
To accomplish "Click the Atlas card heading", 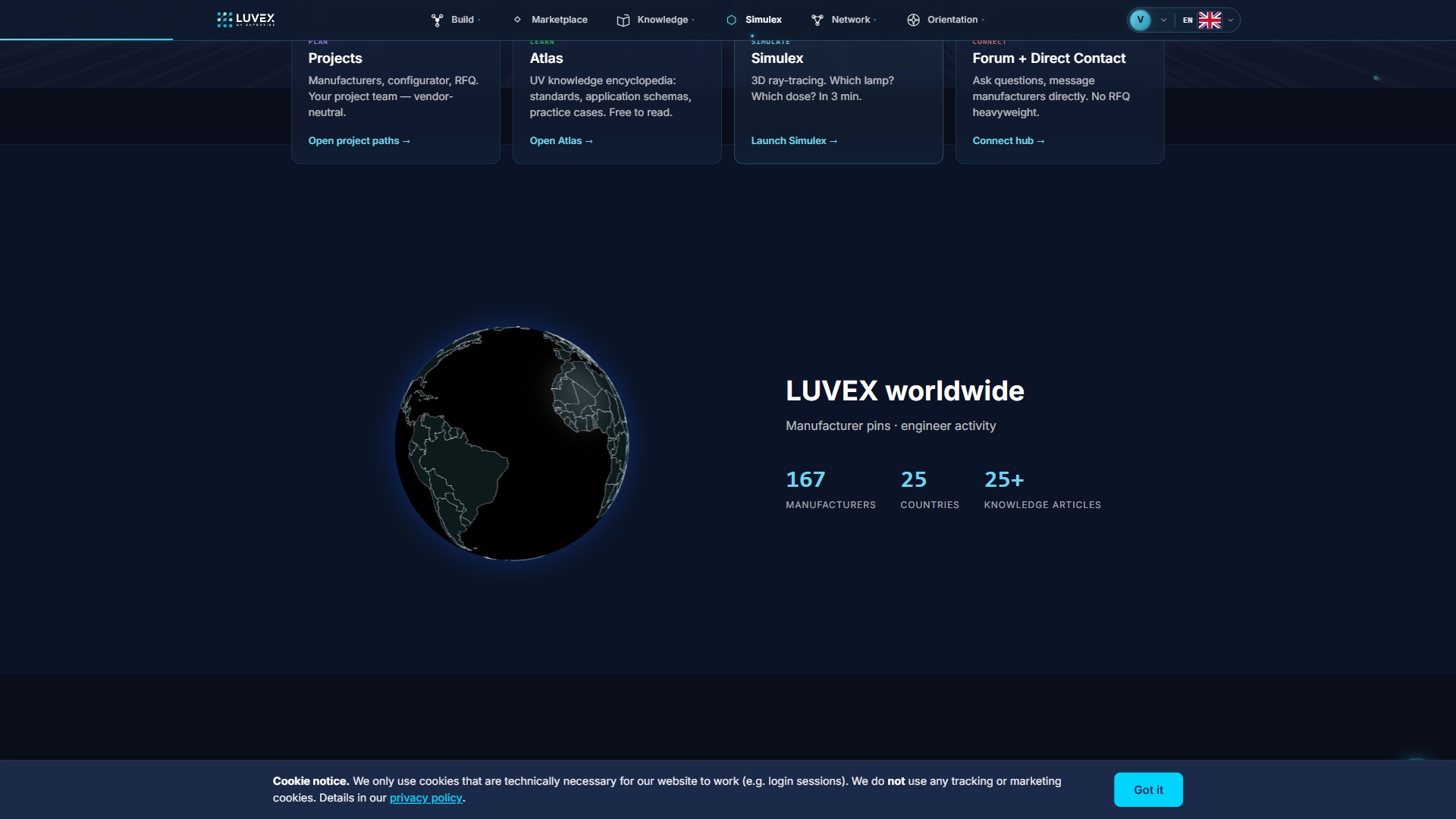I will coord(546,58).
